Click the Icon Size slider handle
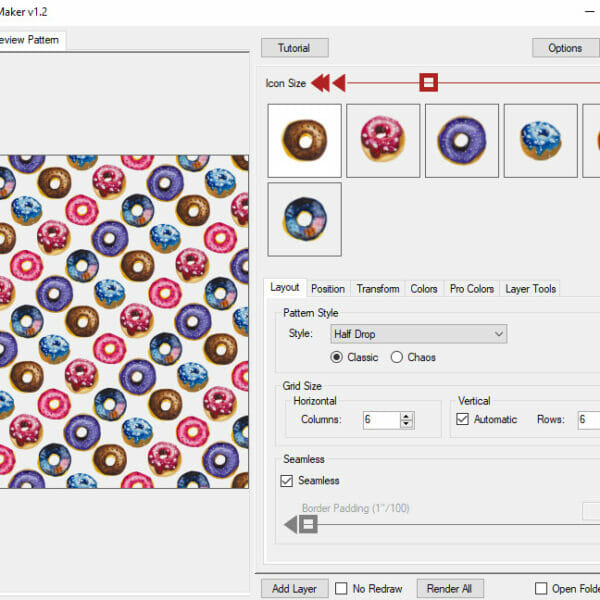The image size is (600, 600). (429, 82)
